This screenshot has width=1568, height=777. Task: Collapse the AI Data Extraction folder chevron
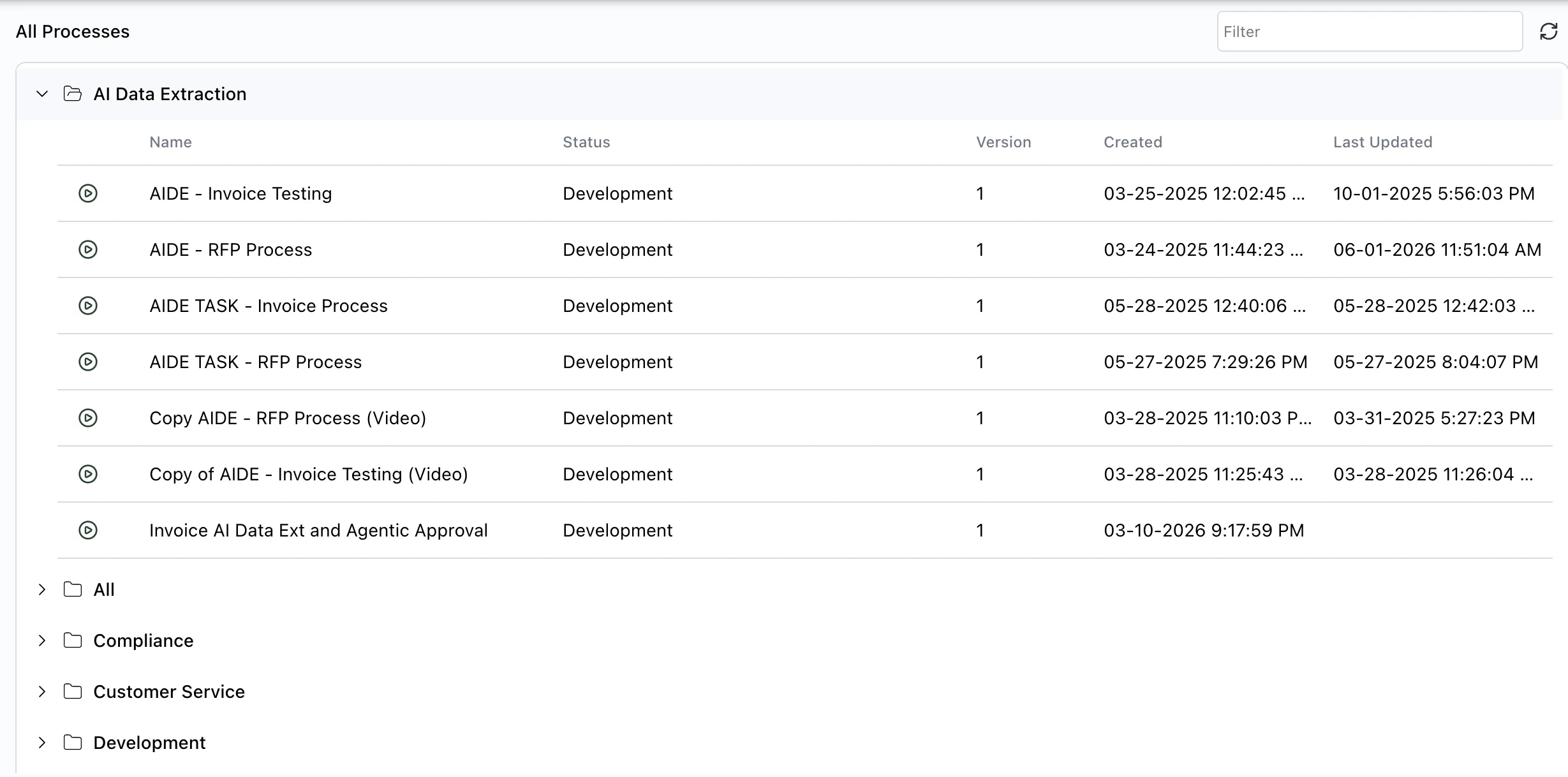click(x=42, y=94)
